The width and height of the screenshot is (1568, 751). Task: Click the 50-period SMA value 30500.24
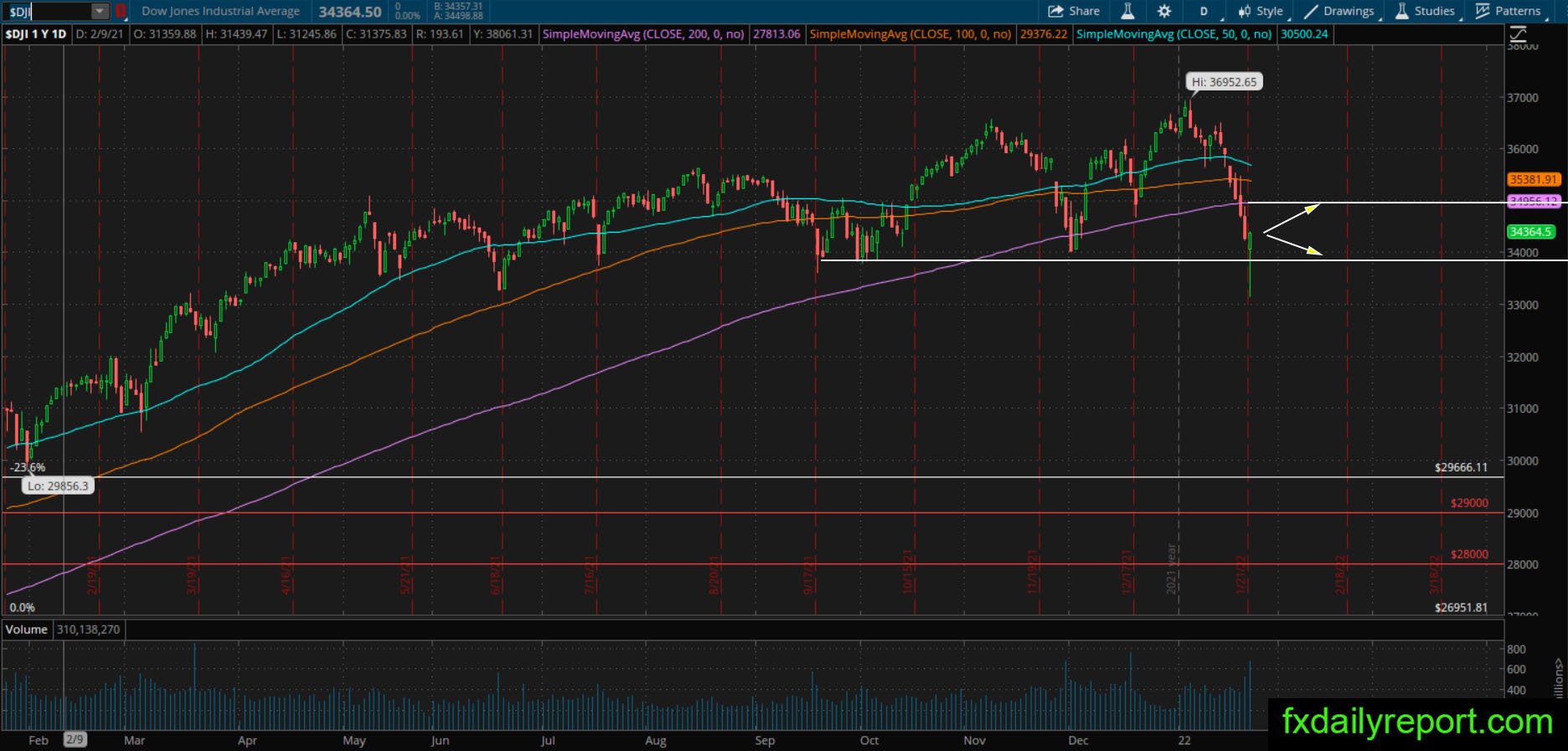tap(1304, 34)
